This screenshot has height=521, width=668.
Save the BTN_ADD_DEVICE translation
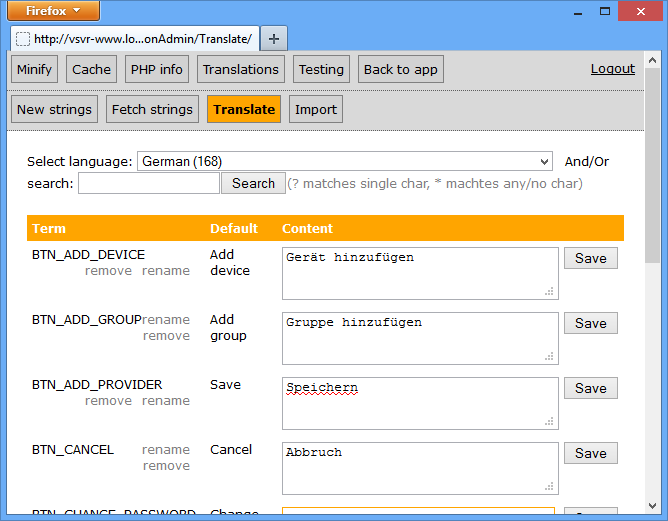pos(590,258)
